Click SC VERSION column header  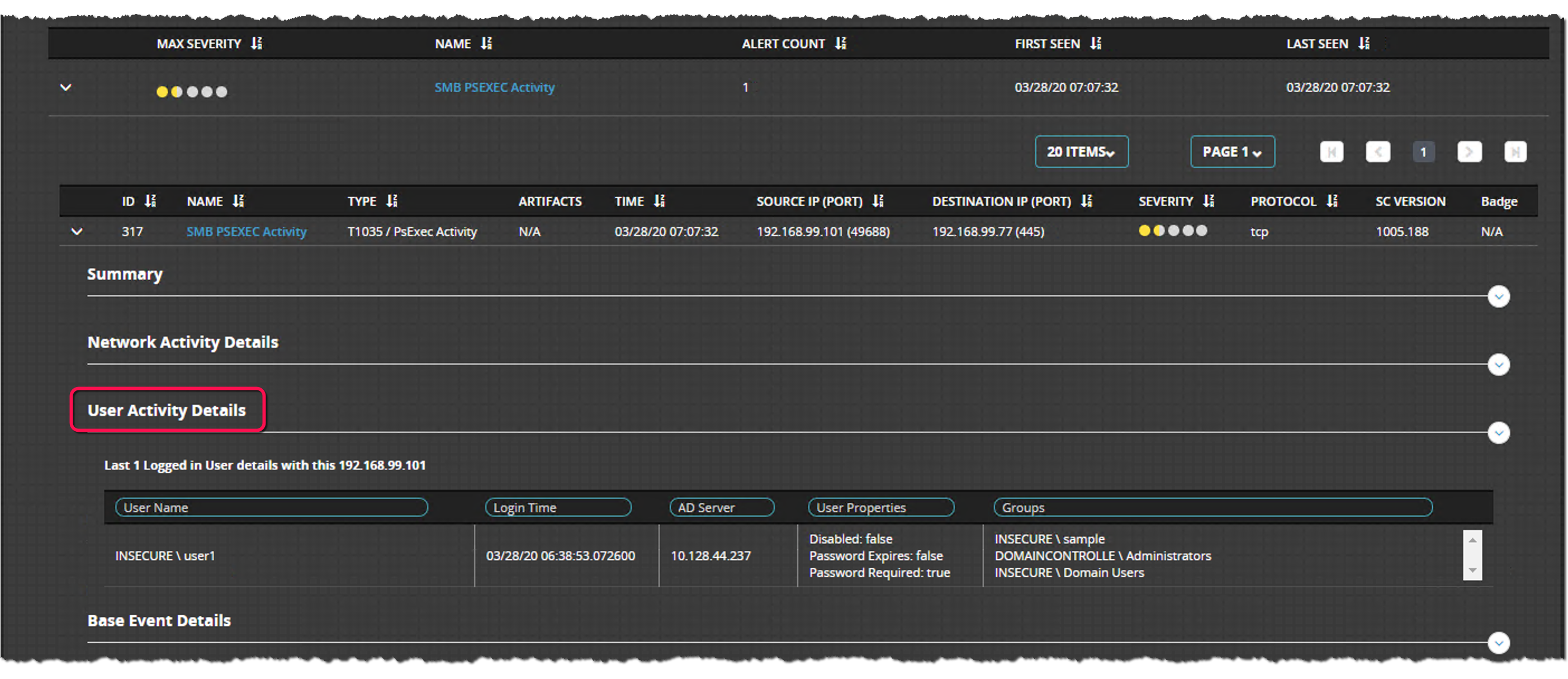click(1410, 201)
